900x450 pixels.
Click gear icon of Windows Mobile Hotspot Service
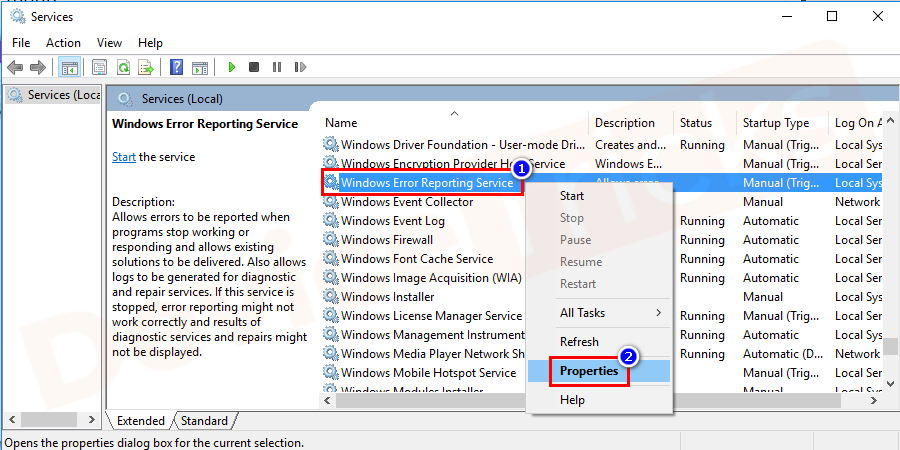(331, 372)
